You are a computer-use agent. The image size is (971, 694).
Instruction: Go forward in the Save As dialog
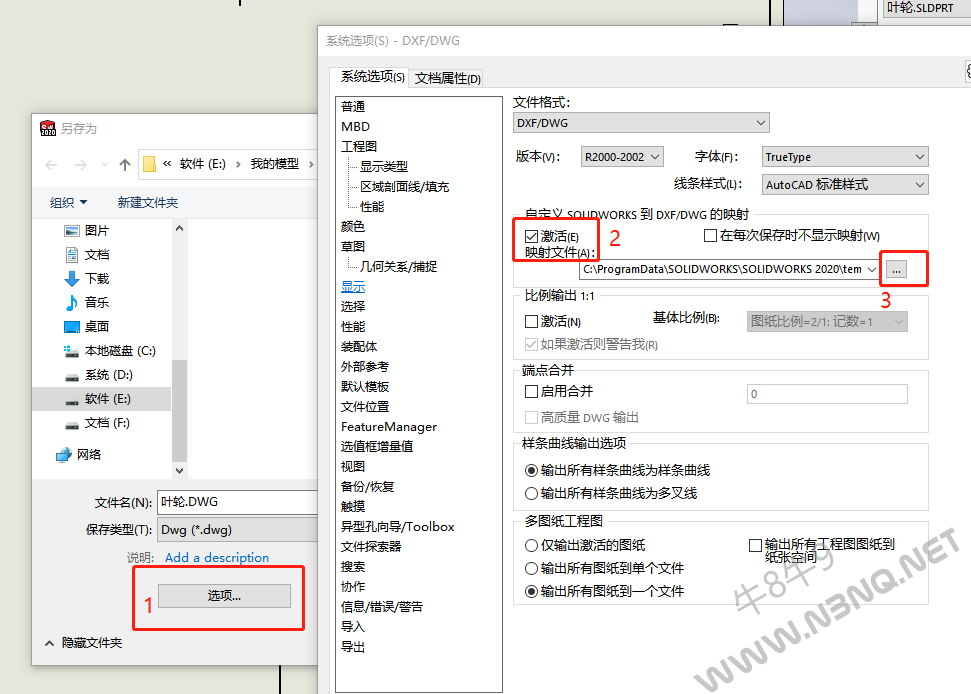[81, 165]
